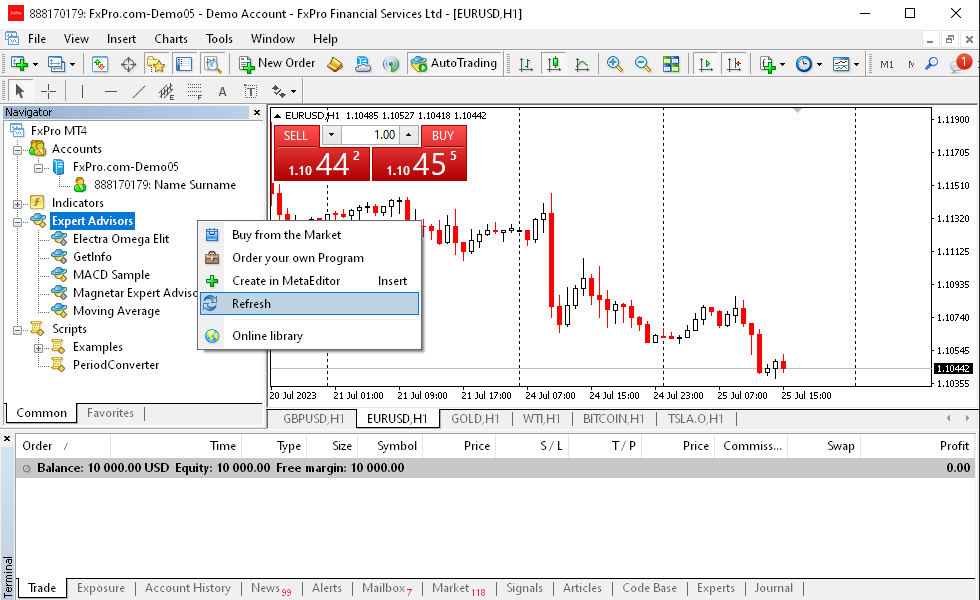Zoom in on the chart
The width and height of the screenshot is (980, 600).
click(x=614, y=64)
